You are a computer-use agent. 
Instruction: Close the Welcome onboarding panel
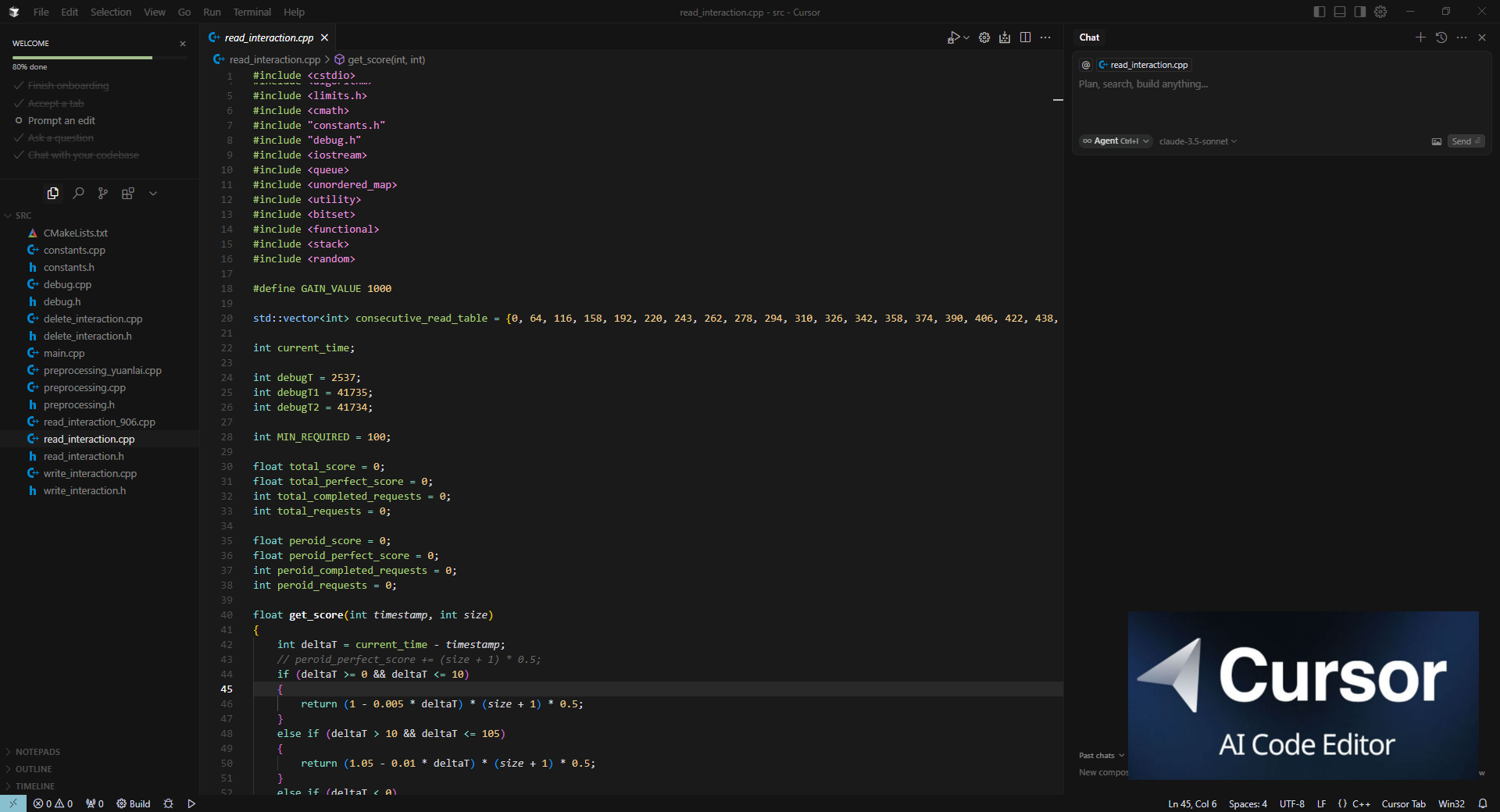pyautogui.click(x=183, y=44)
